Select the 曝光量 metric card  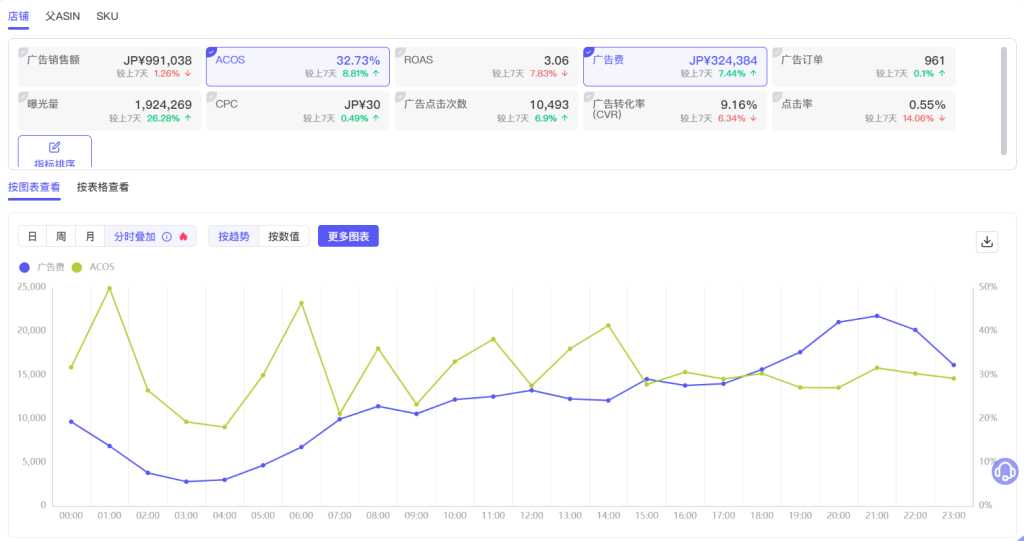[109, 111]
